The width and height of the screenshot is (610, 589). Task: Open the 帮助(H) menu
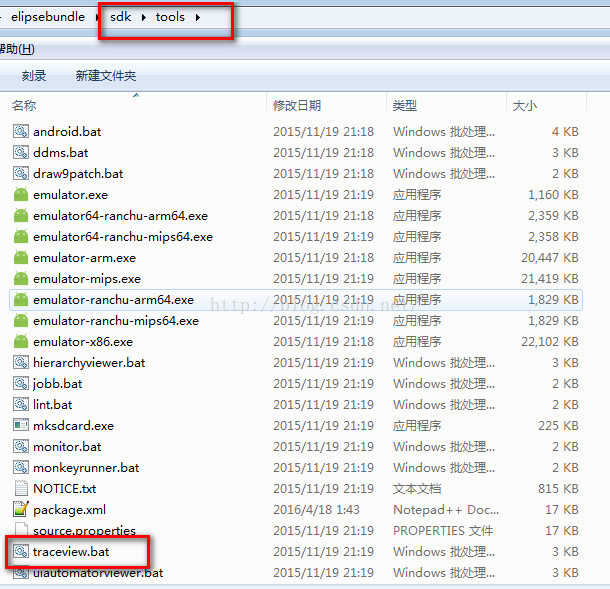point(17,49)
